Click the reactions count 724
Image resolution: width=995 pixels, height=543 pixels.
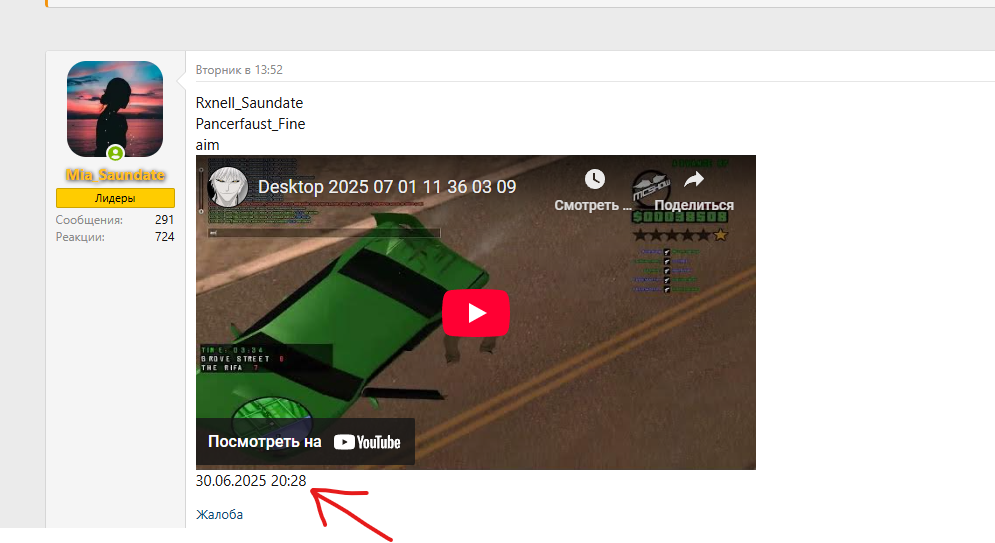(x=164, y=237)
